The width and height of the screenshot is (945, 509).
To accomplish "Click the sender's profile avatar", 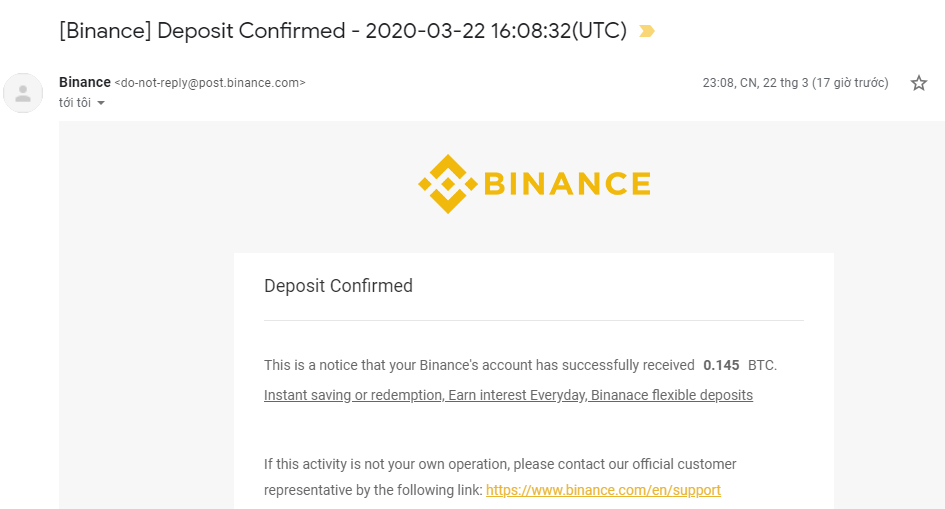I will point(23,93).
